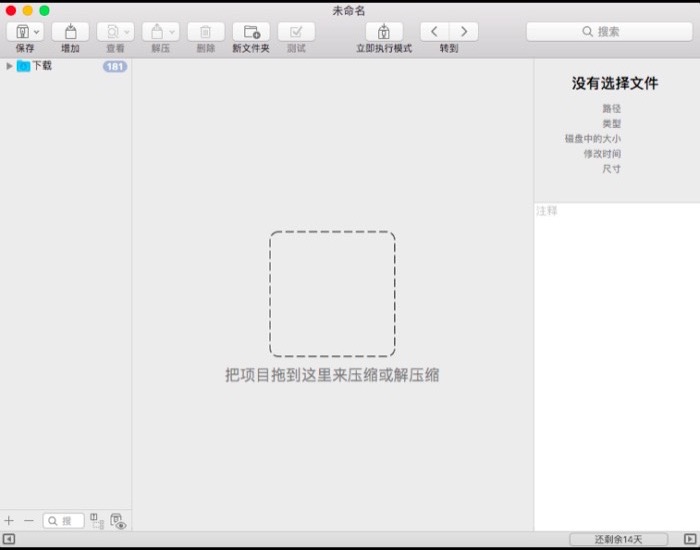The width and height of the screenshot is (700, 550).
Task: Go forward with the right arrow
Action: pyautogui.click(x=463, y=32)
